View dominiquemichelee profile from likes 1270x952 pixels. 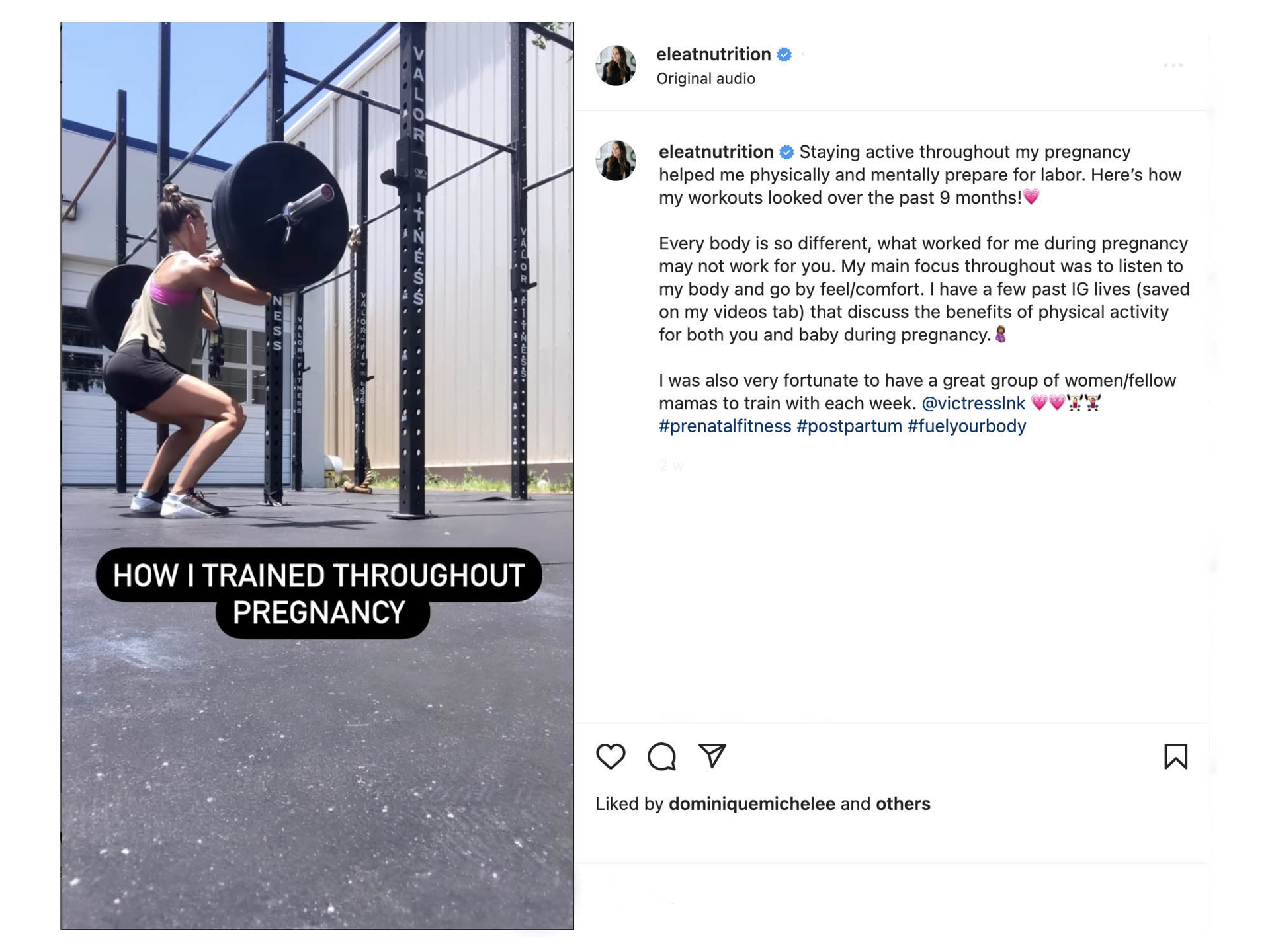pyautogui.click(x=751, y=804)
